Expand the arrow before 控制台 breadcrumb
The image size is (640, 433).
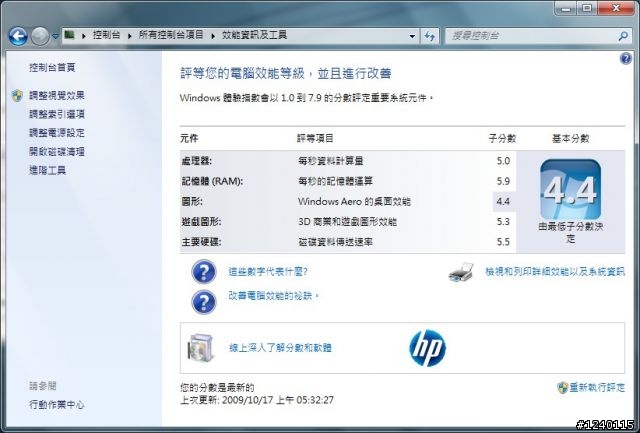(84, 36)
